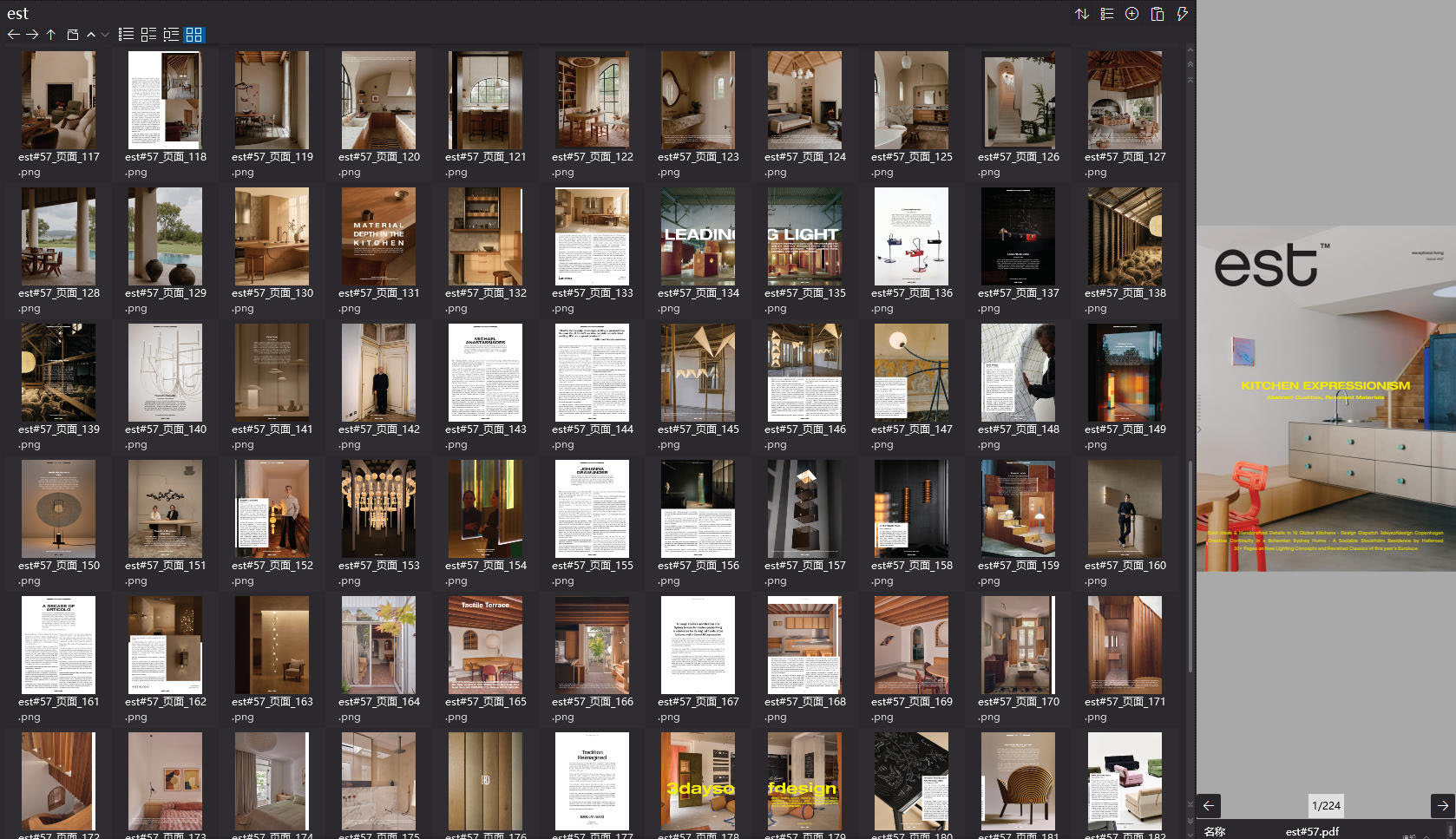Click the new folder icon in toolbar
The width and height of the screenshot is (1456, 839).
[x=73, y=35]
